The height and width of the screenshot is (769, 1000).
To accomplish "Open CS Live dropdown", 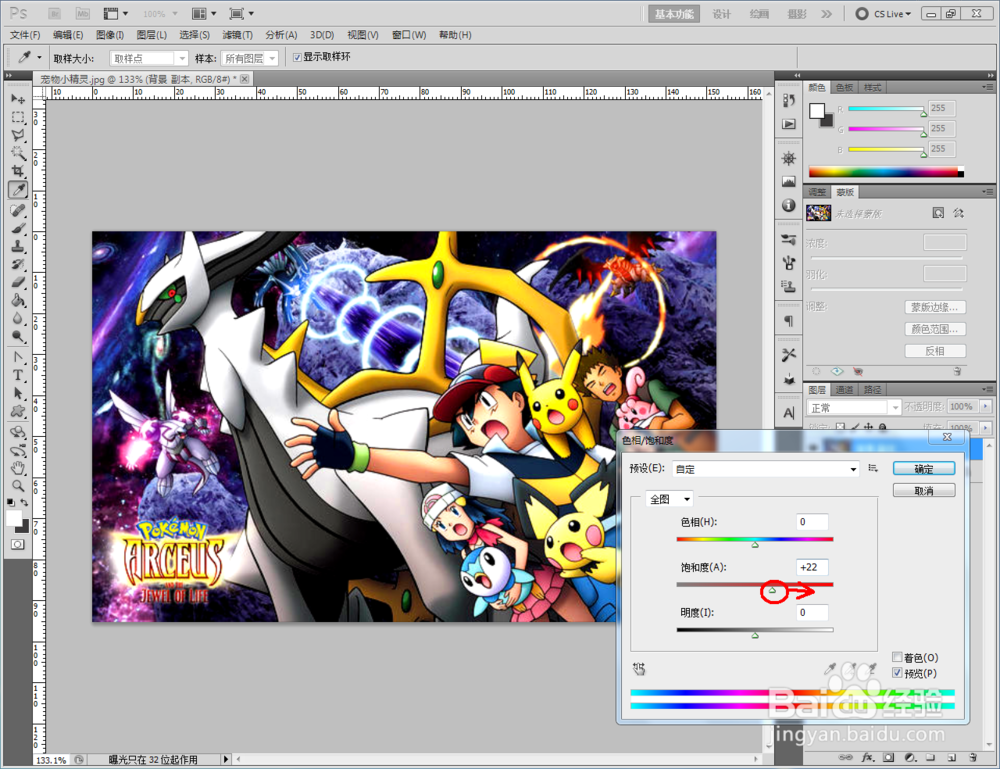I will (883, 13).
